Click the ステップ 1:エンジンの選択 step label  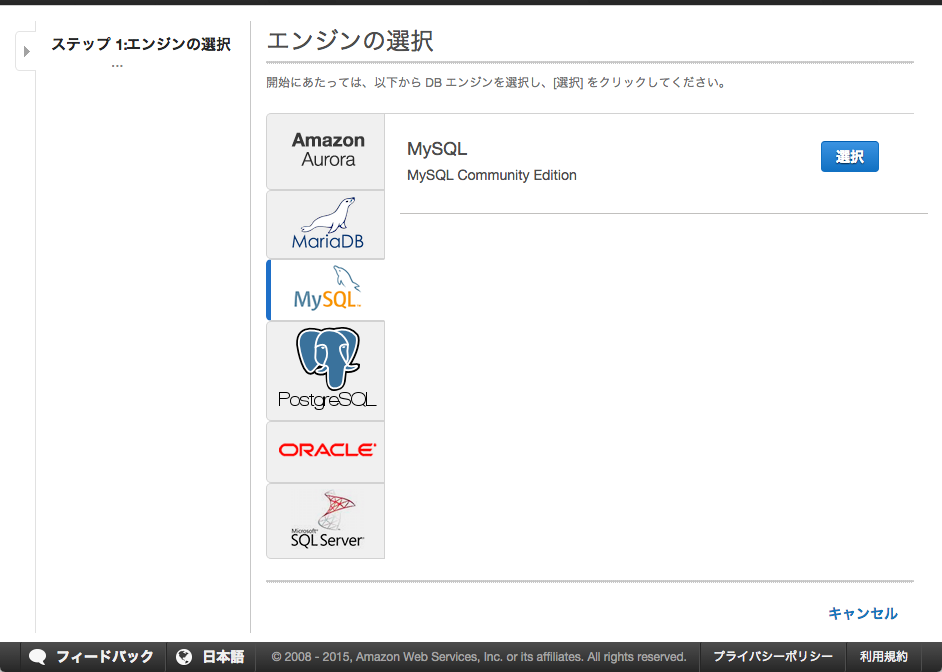[141, 44]
